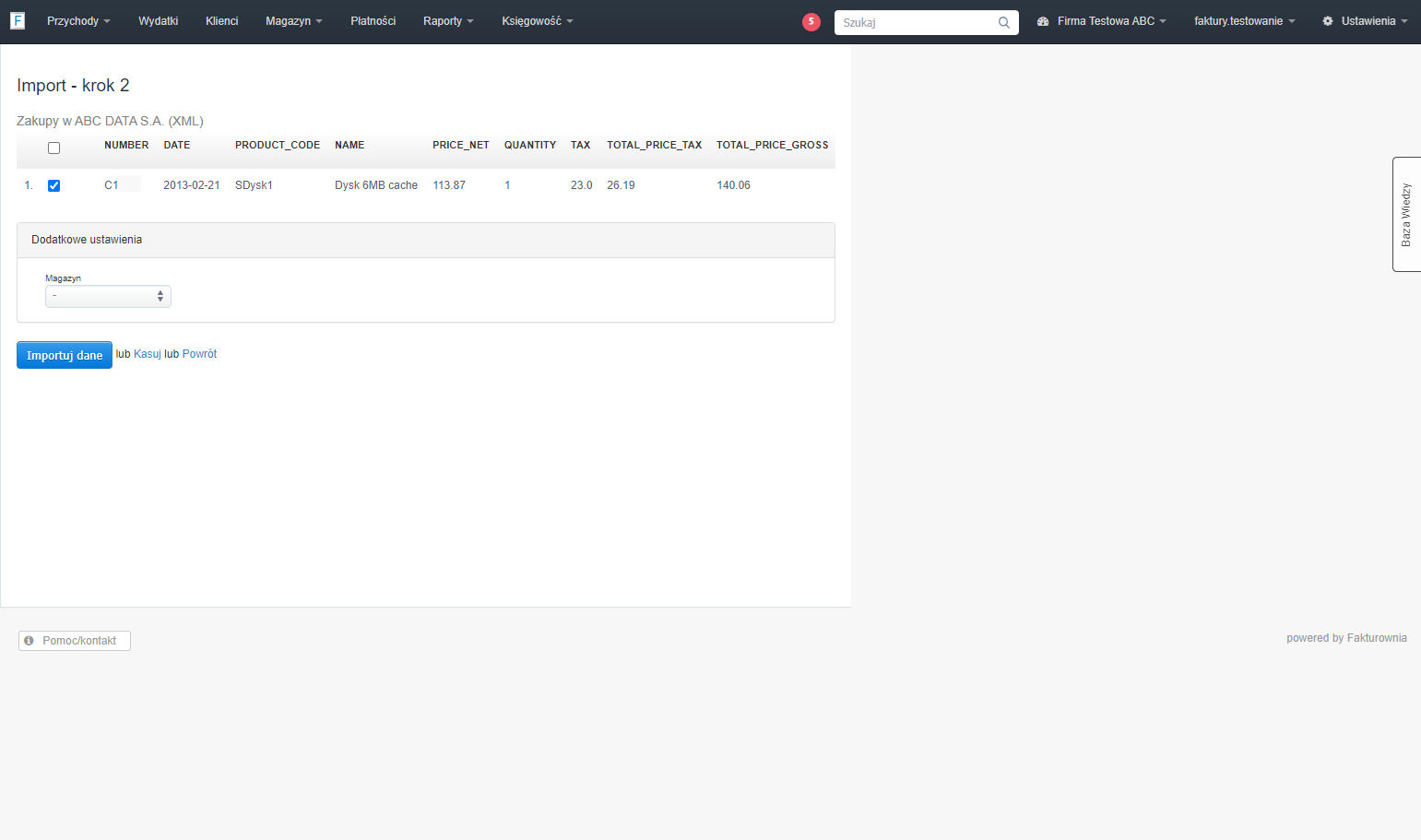Click the PRICE_NET column header

pos(461,146)
